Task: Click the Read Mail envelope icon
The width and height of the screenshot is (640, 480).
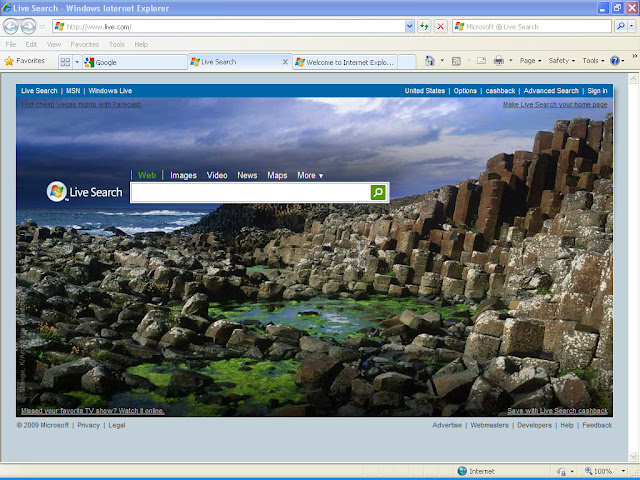Action: click(x=482, y=61)
